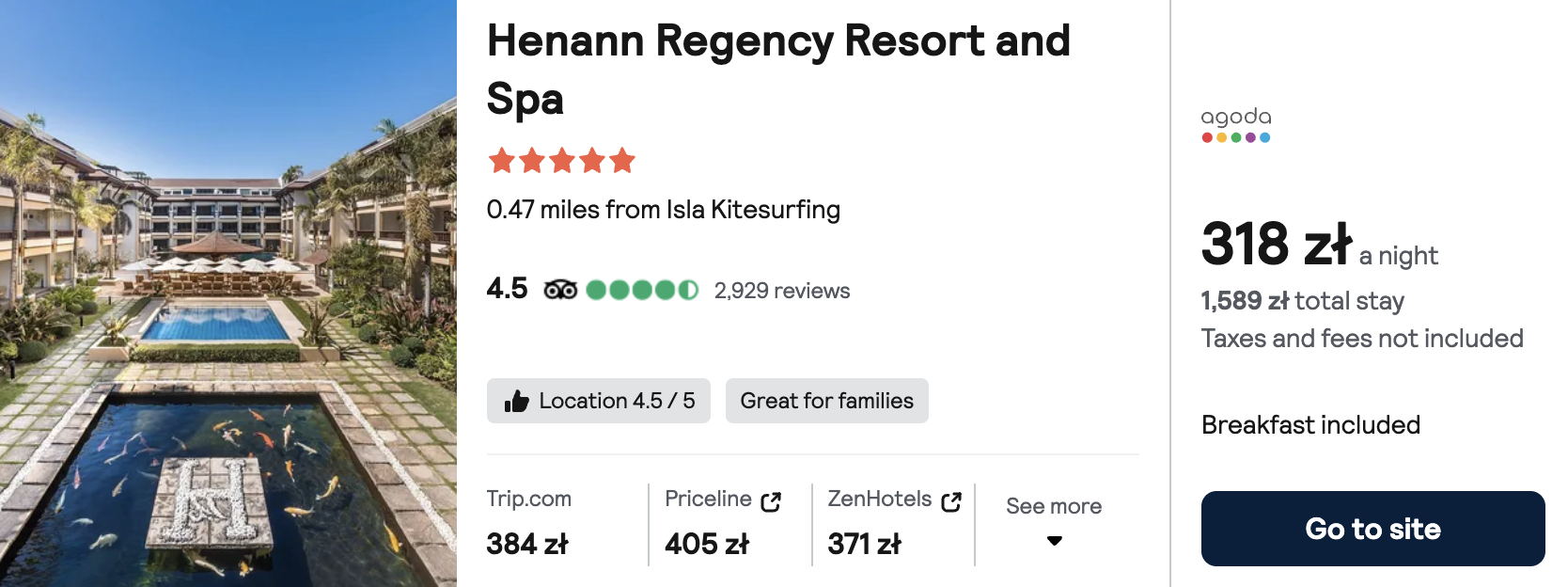Click the 4.5 rating score

tap(507, 289)
